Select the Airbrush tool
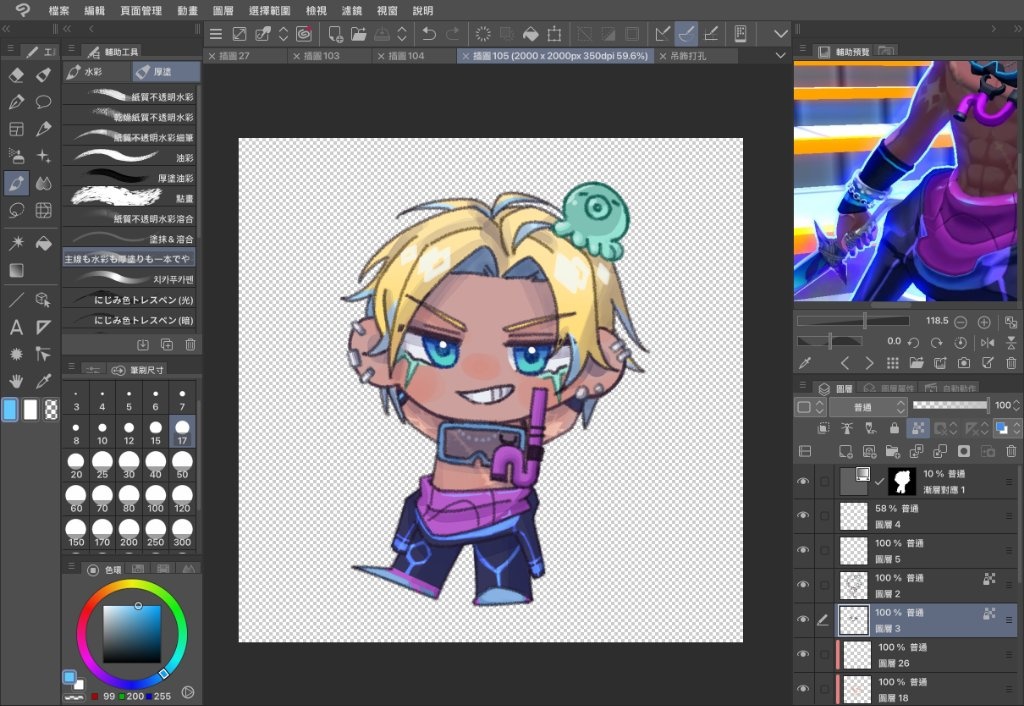The height and width of the screenshot is (706, 1024). click(16, 155)
